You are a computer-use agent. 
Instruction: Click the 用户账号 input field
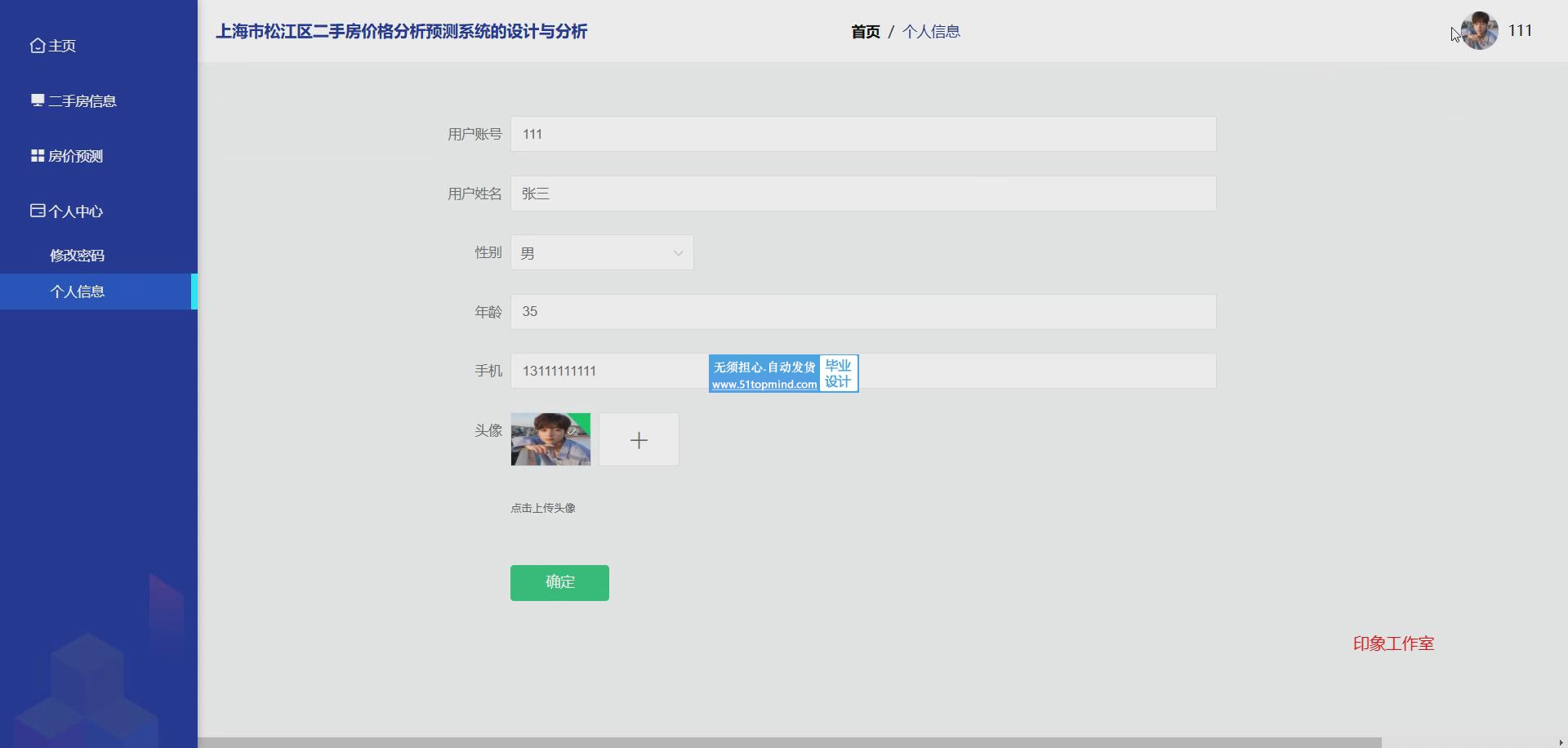click(x=862, y=134)
